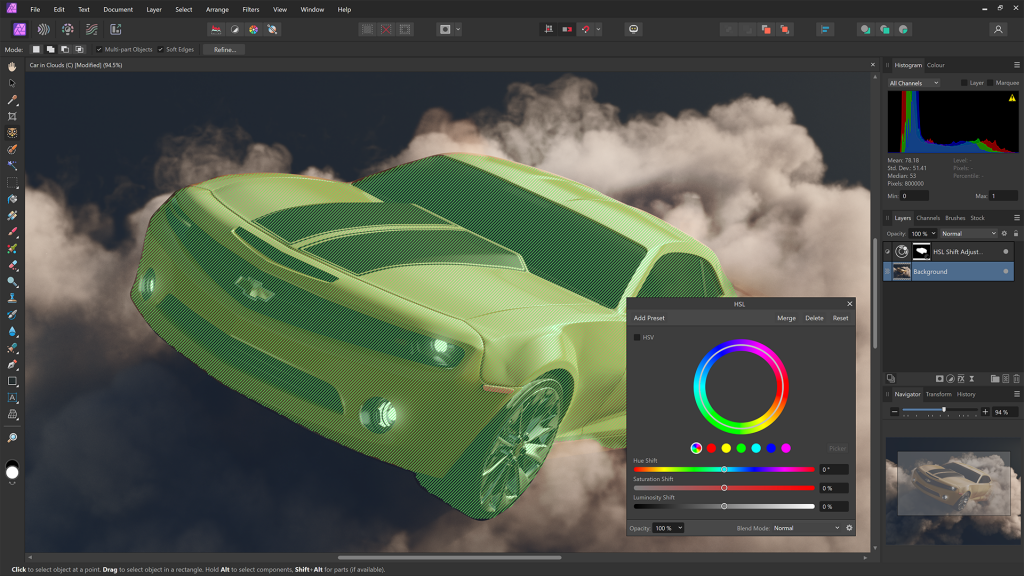Check the HSV checkbox in HSL panel

click(x=638, y=338)
